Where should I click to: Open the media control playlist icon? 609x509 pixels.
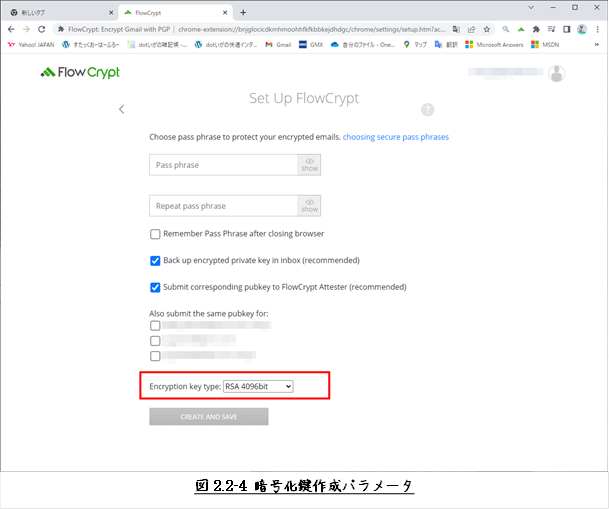[552, 30]
